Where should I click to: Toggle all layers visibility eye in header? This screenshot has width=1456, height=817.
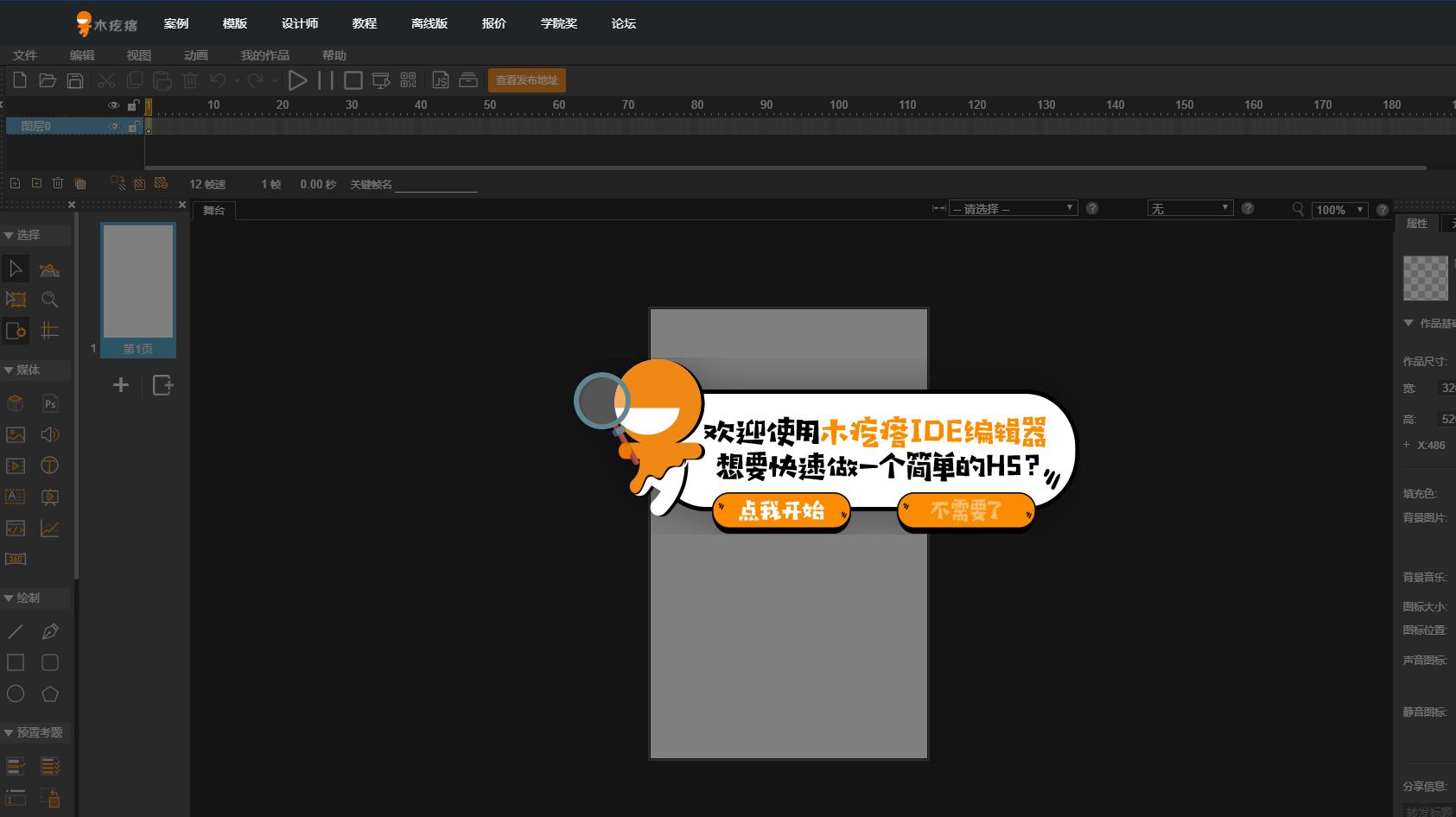[x=113, y=105]
